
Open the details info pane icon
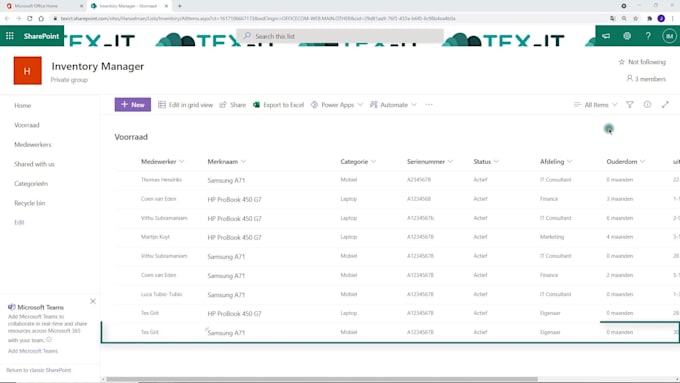tap(647, 105)
